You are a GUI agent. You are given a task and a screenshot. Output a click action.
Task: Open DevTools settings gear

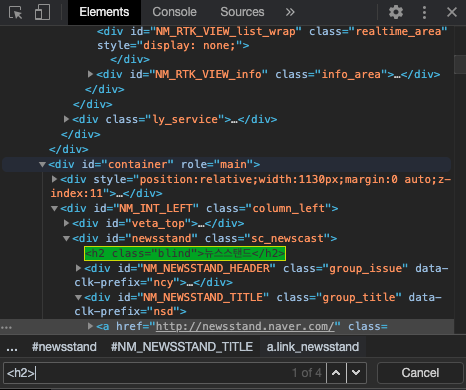tap(396, 12)
